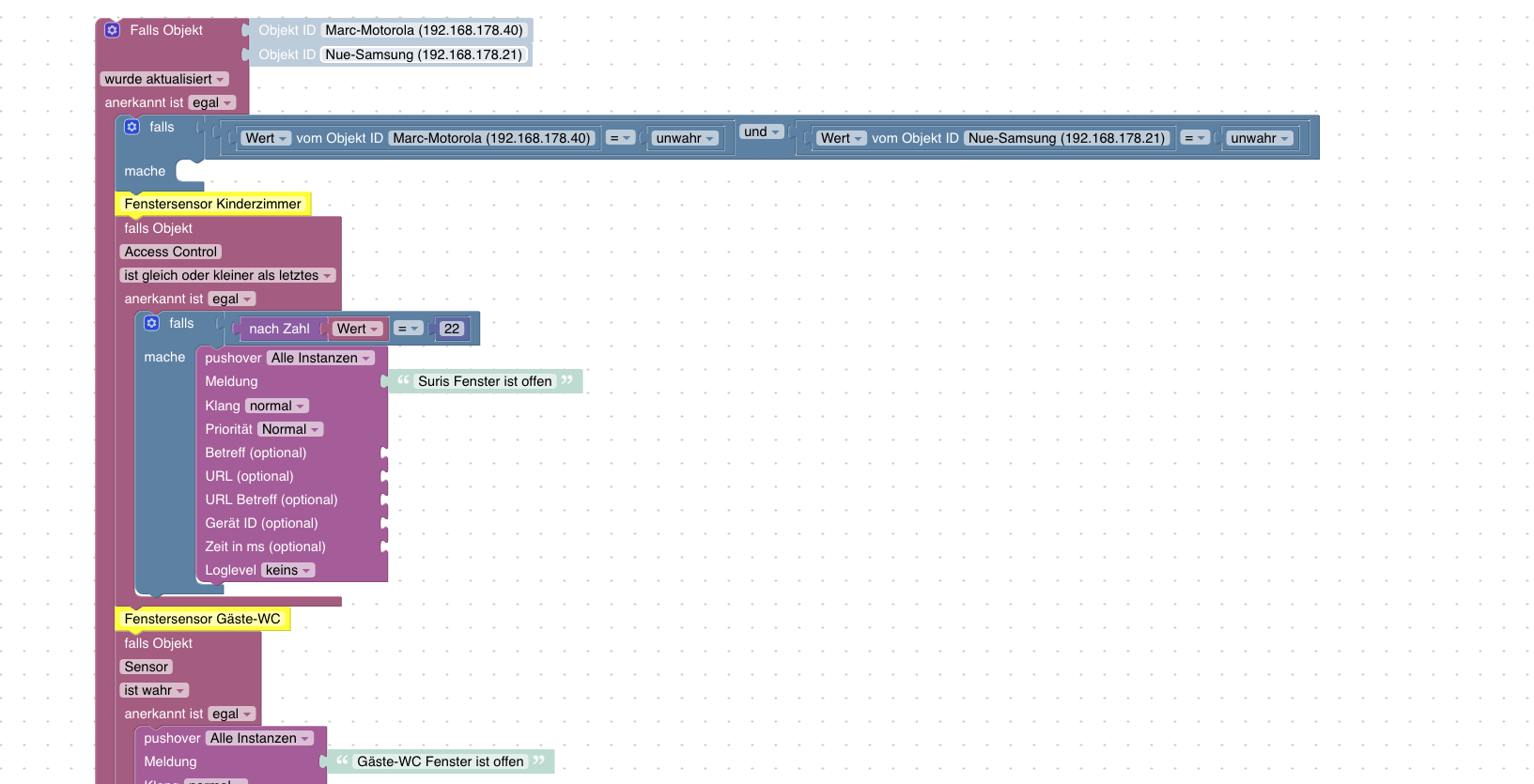Click the "falls Objekt" label above Access Control
Image resolution: width=1534 pixels, height=784 pixels.
click(x=158, y=228)
